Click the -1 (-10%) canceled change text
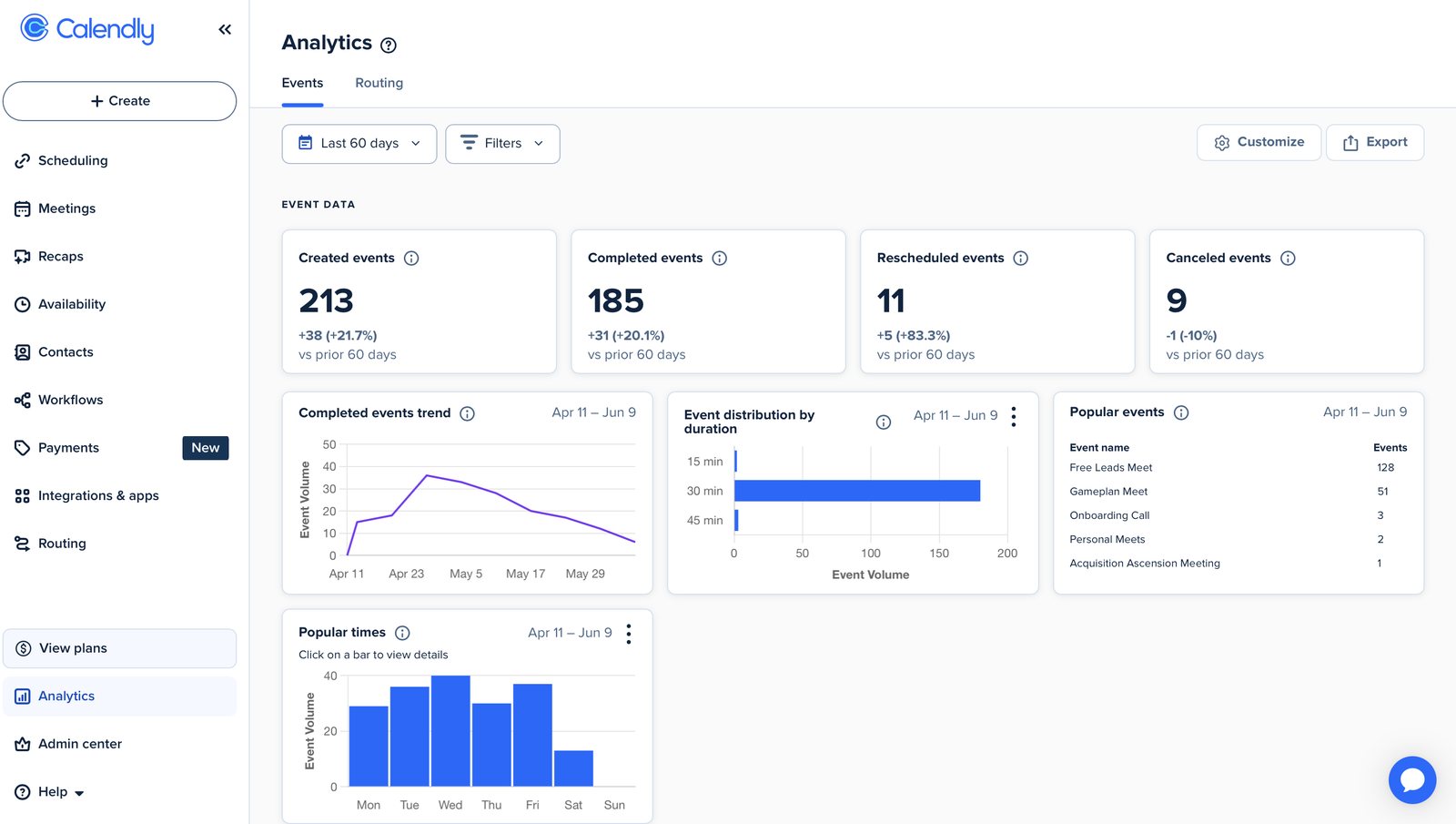1456x824 pixels. click(x=1191, y=336)
